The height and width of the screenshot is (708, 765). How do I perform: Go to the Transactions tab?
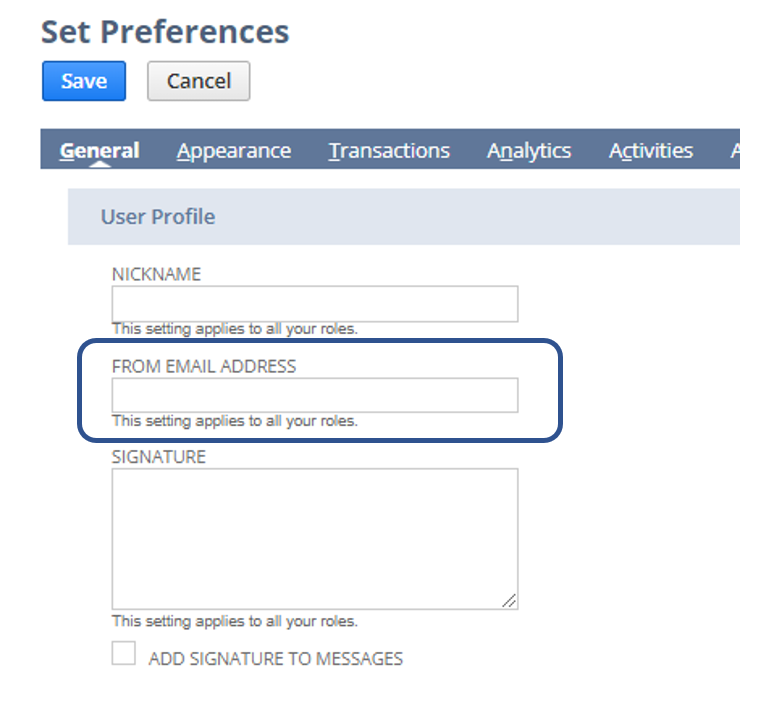pos(389,151)
